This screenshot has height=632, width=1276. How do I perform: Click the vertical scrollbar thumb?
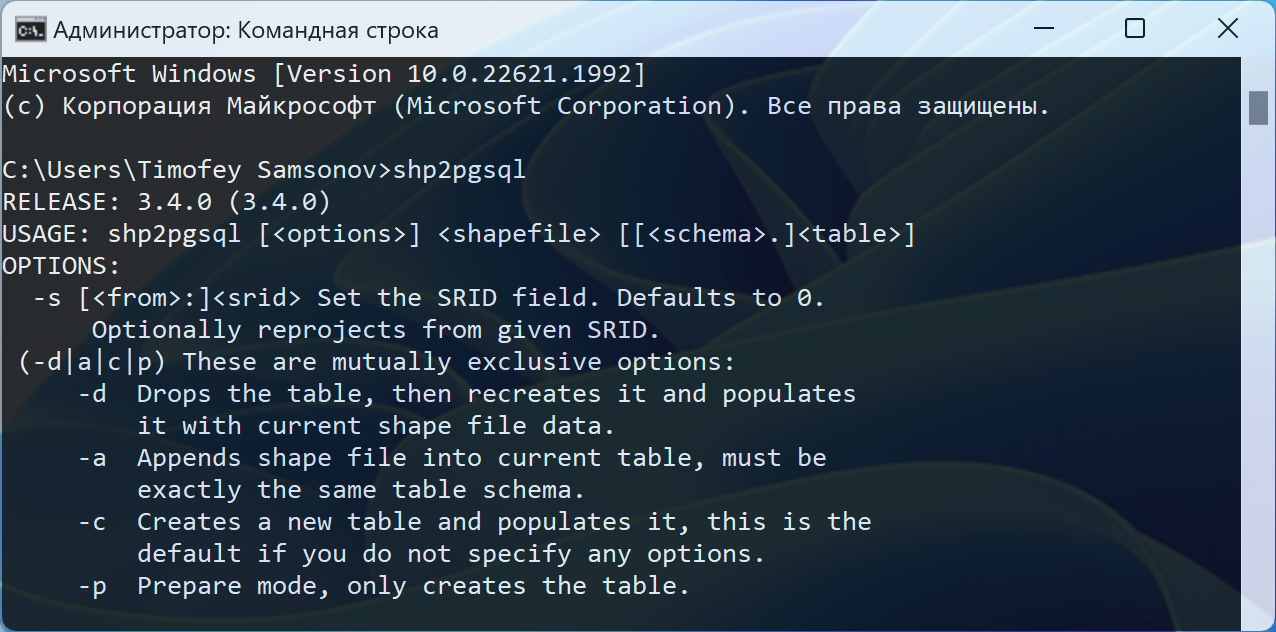1257,108
